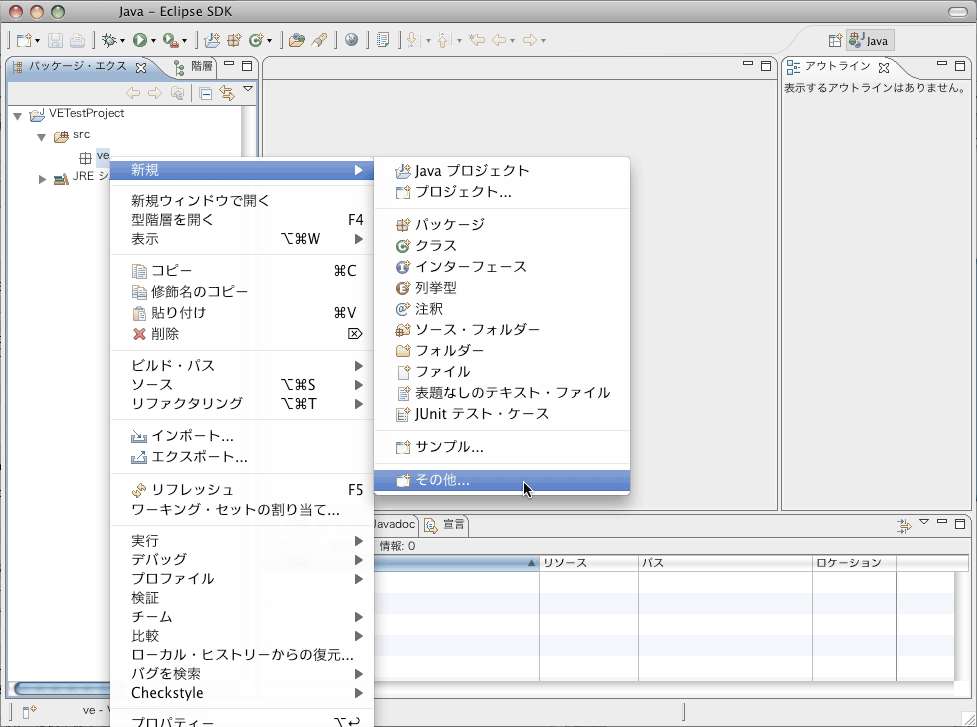Click Collapse All in Package Explorer
Viewport: 977px width, 727px height.
pyautogui.click(x=206, y=93)
